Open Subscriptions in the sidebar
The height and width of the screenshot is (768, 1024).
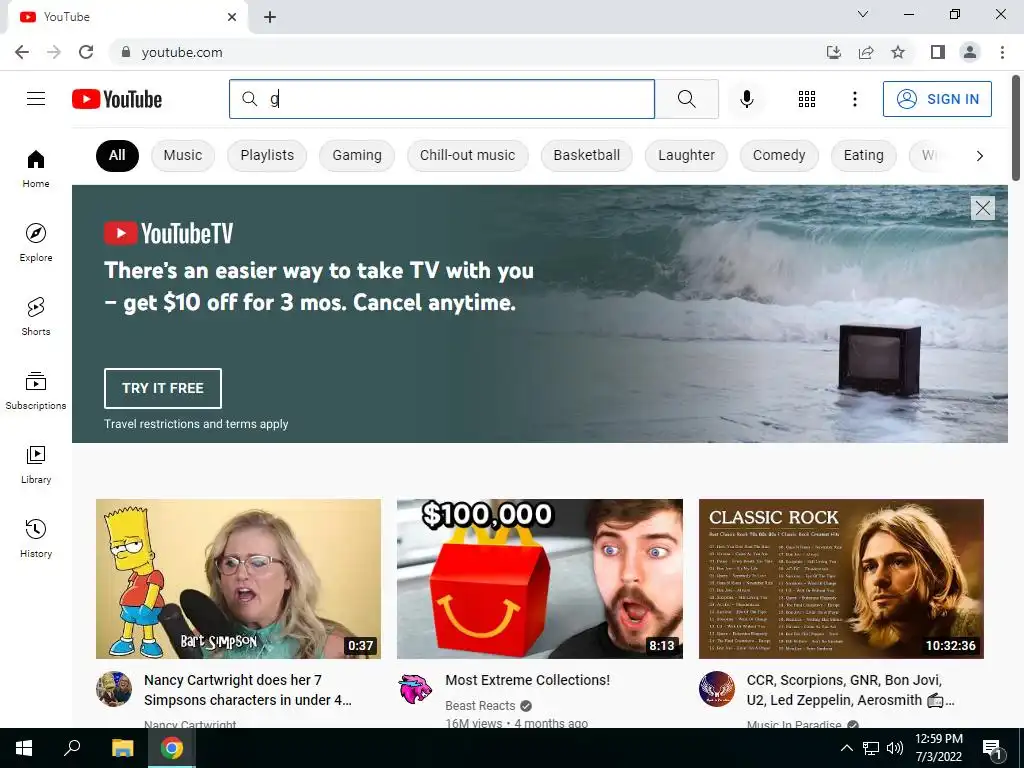coord(36,391)
